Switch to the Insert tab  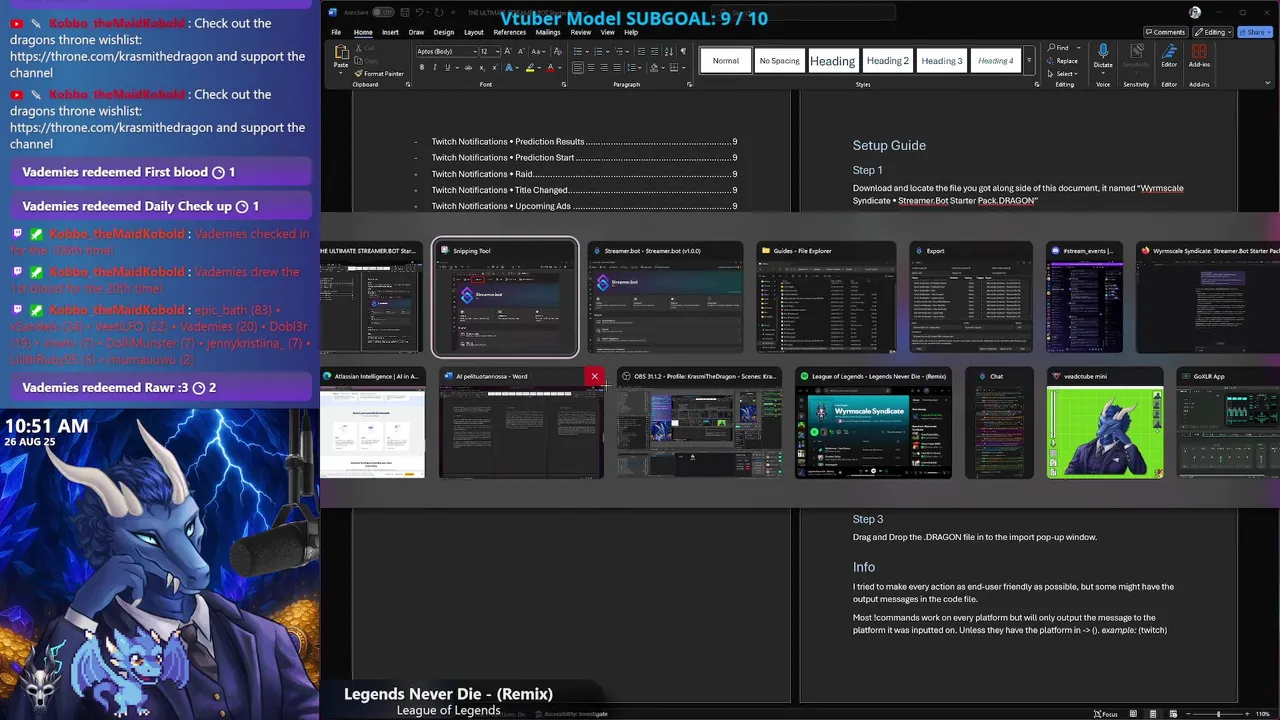(390, 32)
